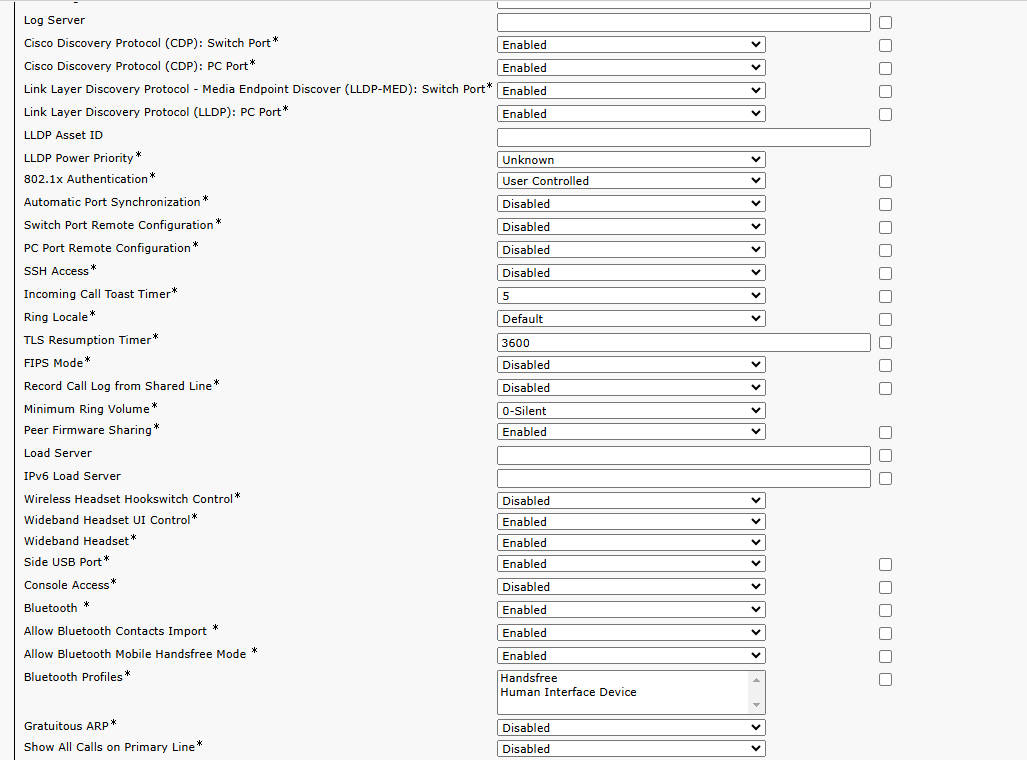Expand the LLDP PC Port dropdown
This screenshot has height=760, width=1027.
click(x=631, y=113)
